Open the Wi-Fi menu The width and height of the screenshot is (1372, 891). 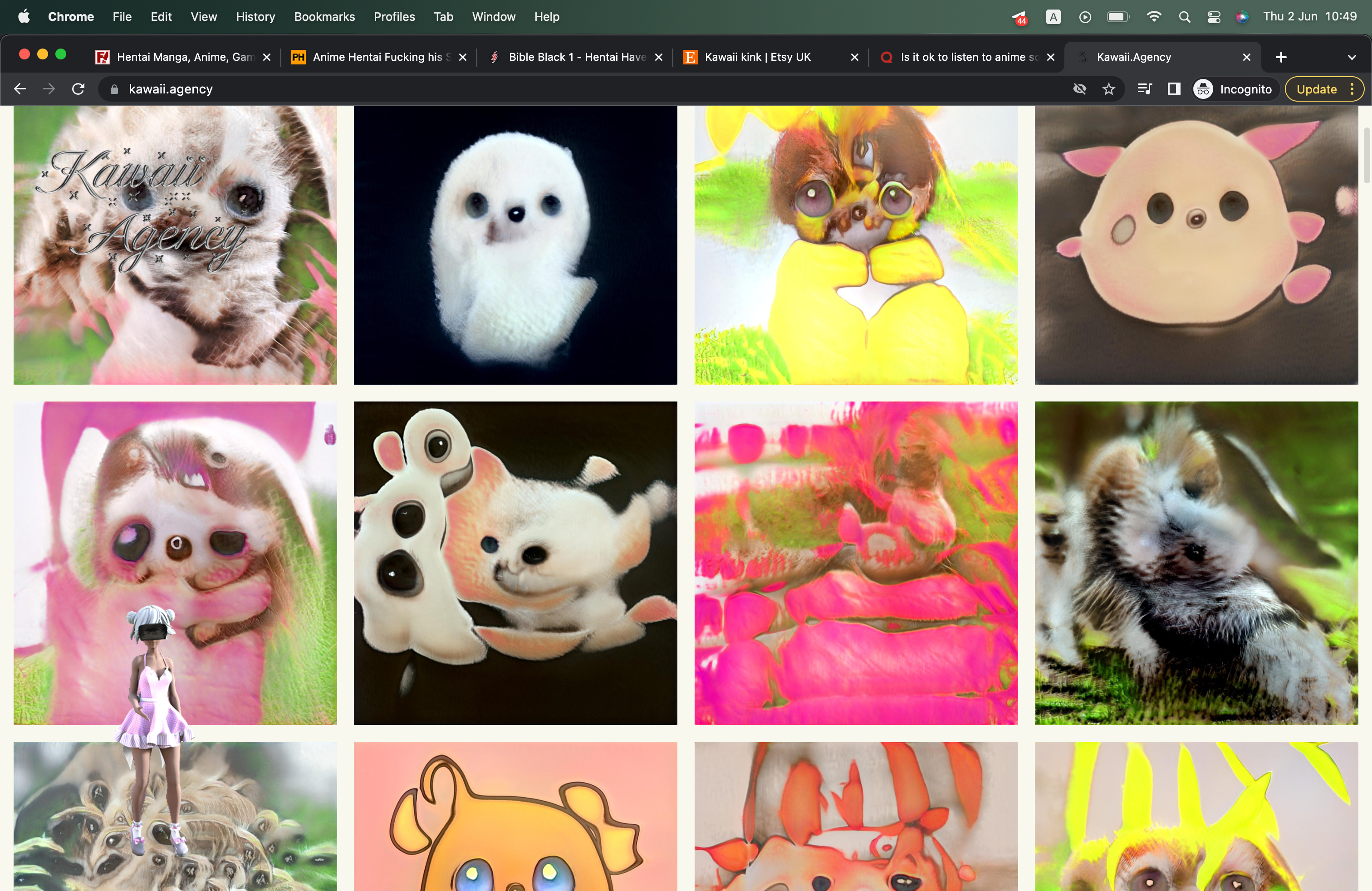coord(1153,17)
